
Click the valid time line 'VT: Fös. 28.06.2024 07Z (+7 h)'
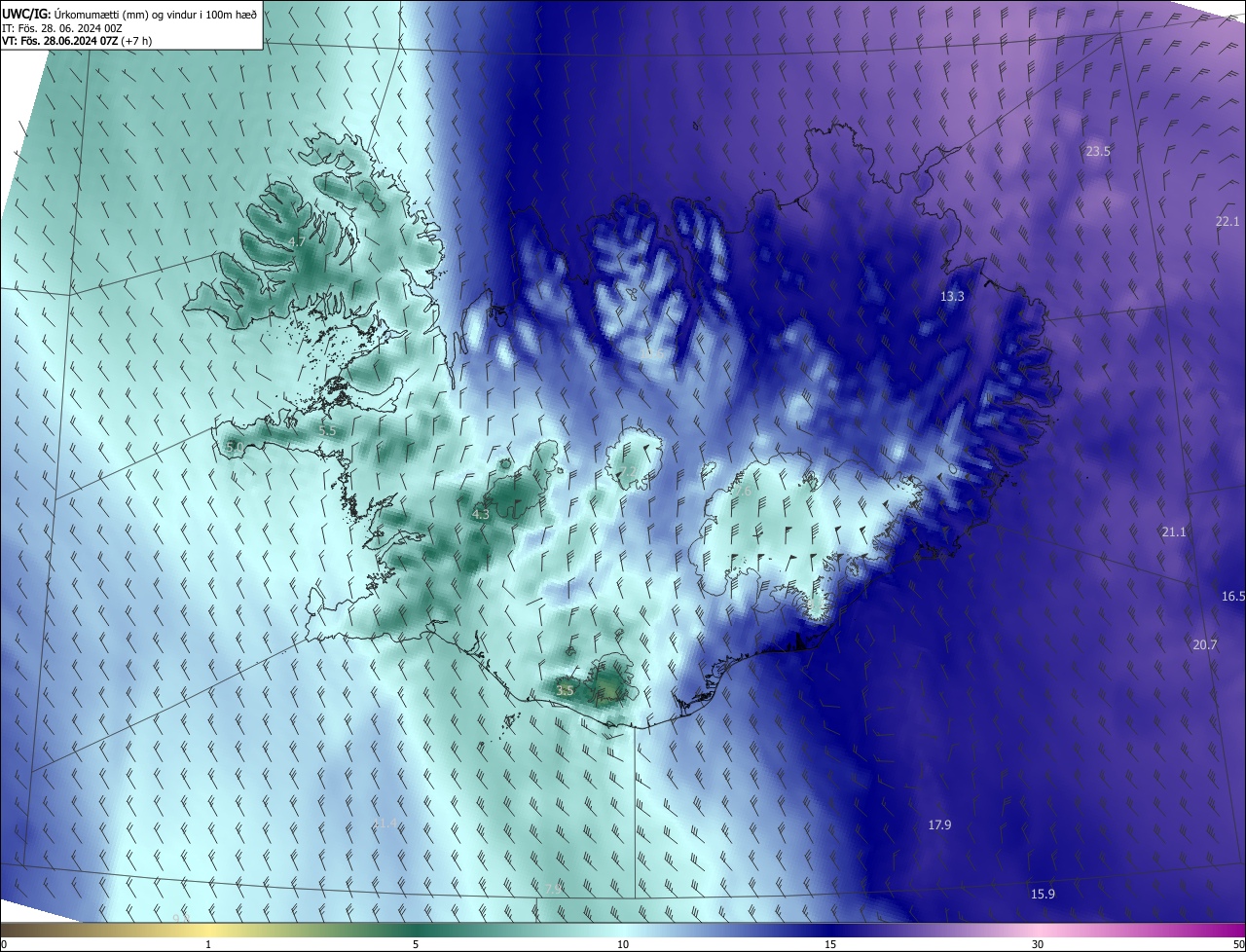click(x=76, y=41)
